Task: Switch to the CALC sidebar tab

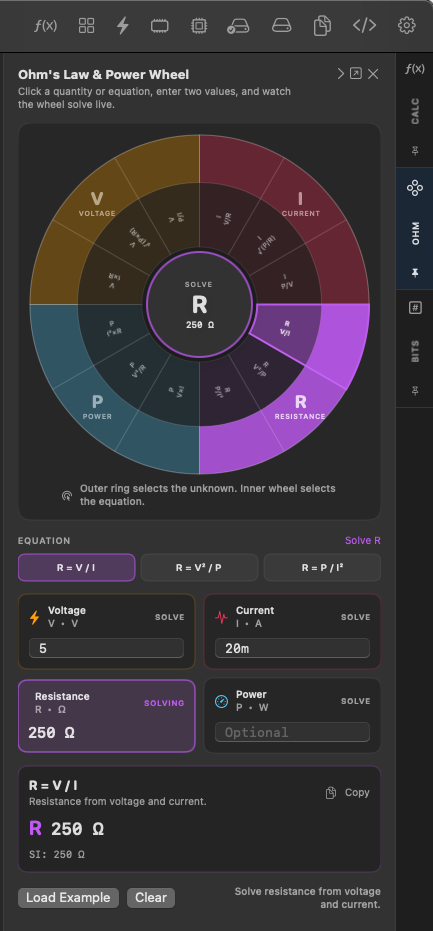Action: 415,111
